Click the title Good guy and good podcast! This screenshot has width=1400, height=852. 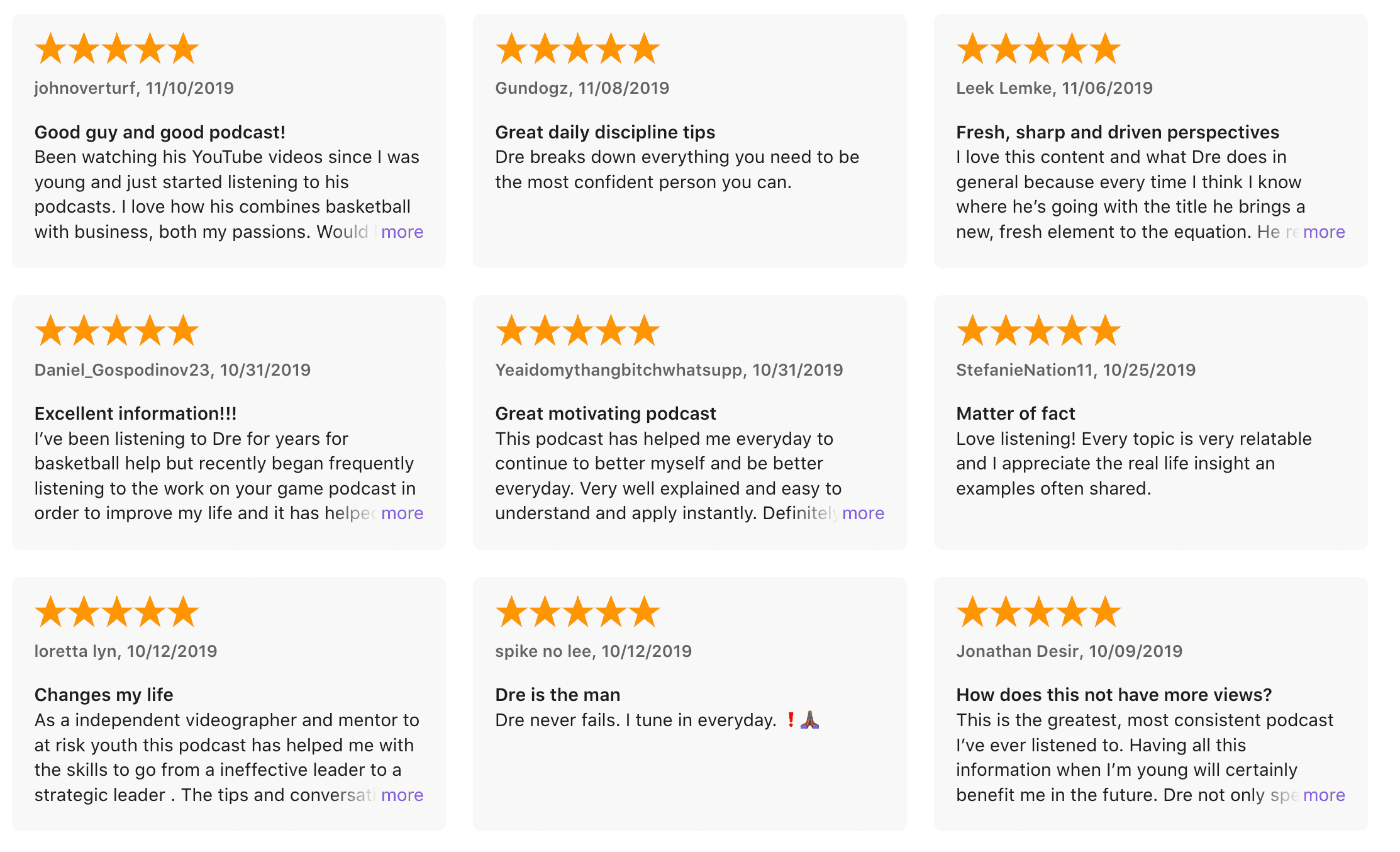click(x=160, y=132)
